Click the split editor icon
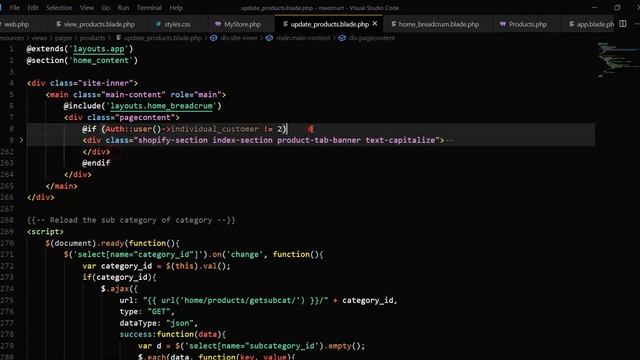Viewport: 640px width, 360px height. pyautogui.click(x=623, y=24)
